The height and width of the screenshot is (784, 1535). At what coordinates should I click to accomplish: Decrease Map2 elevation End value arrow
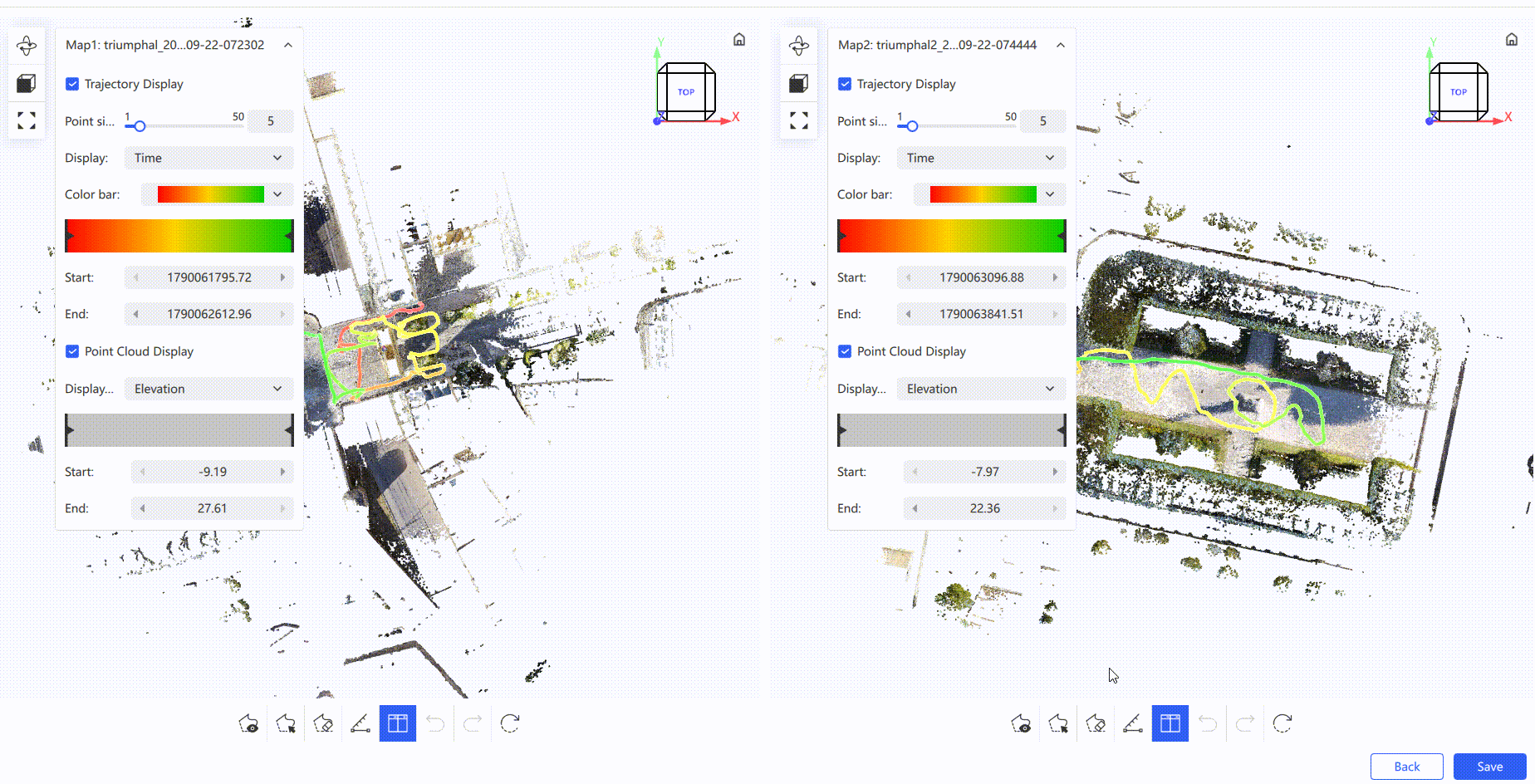coord(915,508)
